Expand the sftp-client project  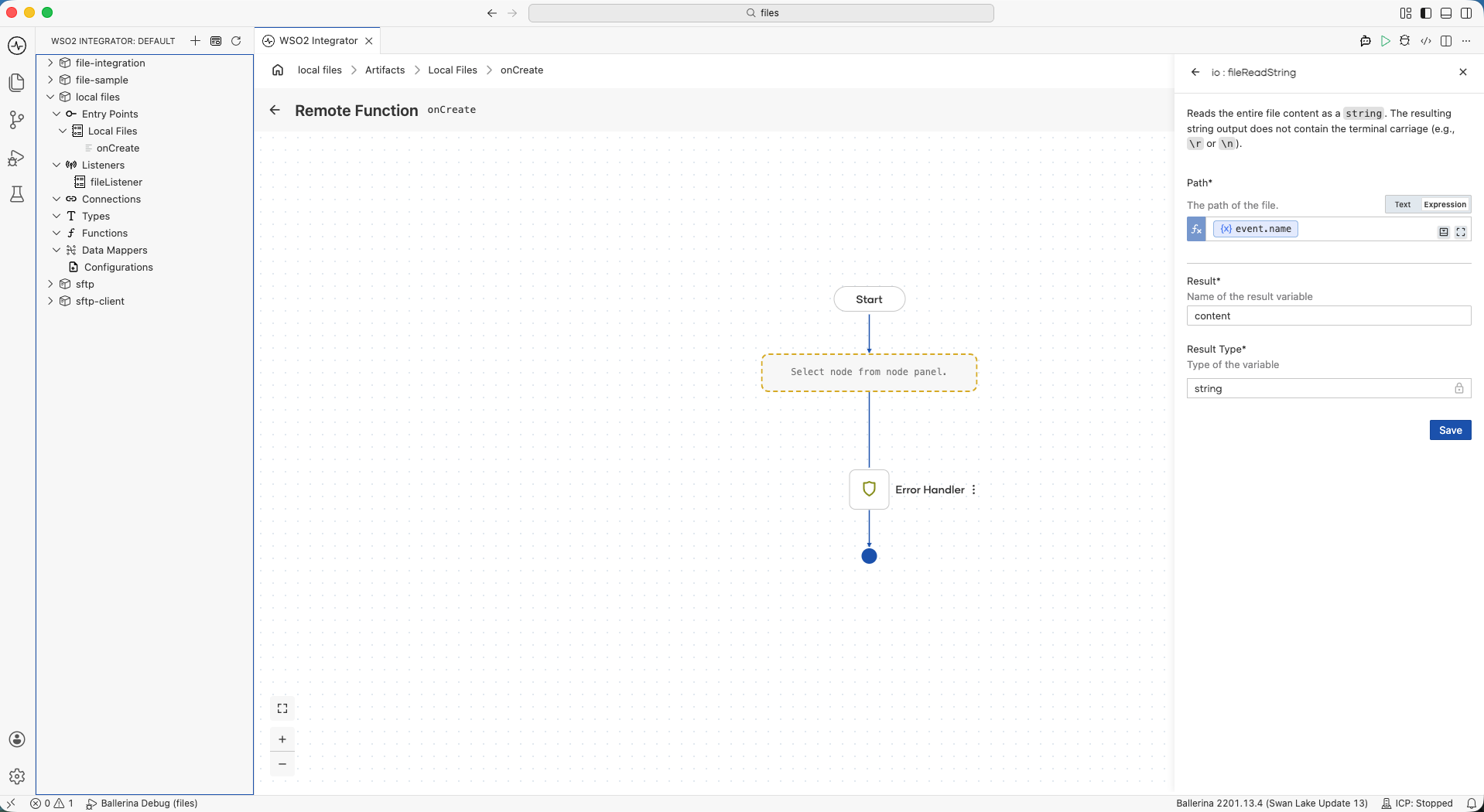click(x=50, y=301)
